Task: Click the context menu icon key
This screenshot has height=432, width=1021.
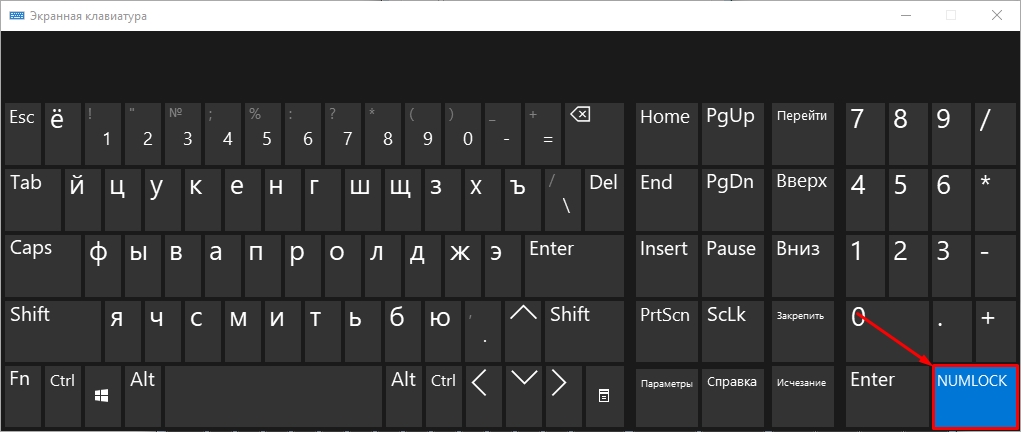Action: tap(604, 396)
